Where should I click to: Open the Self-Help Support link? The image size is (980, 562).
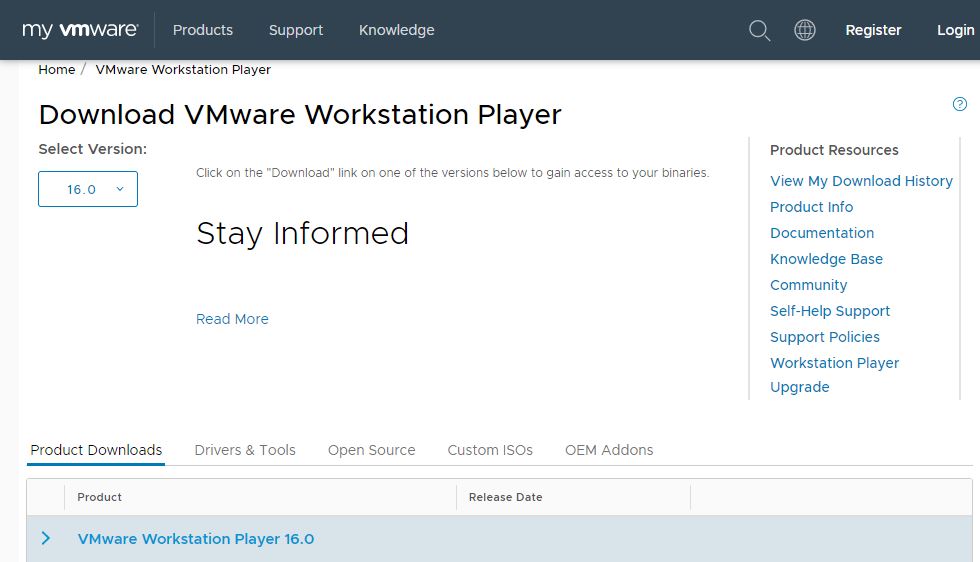tap(830, 311)
